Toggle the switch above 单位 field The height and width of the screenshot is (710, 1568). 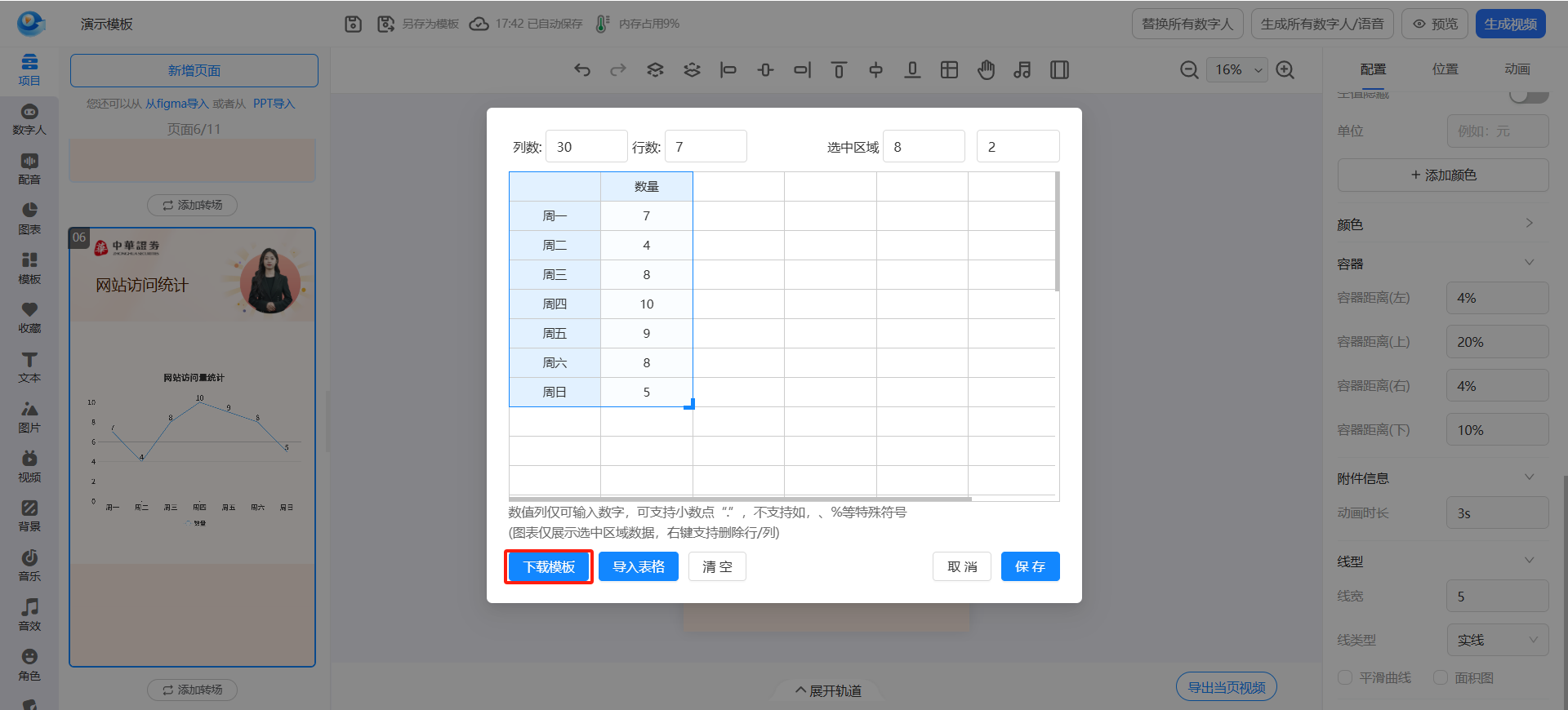click(x=1528, y=95)
